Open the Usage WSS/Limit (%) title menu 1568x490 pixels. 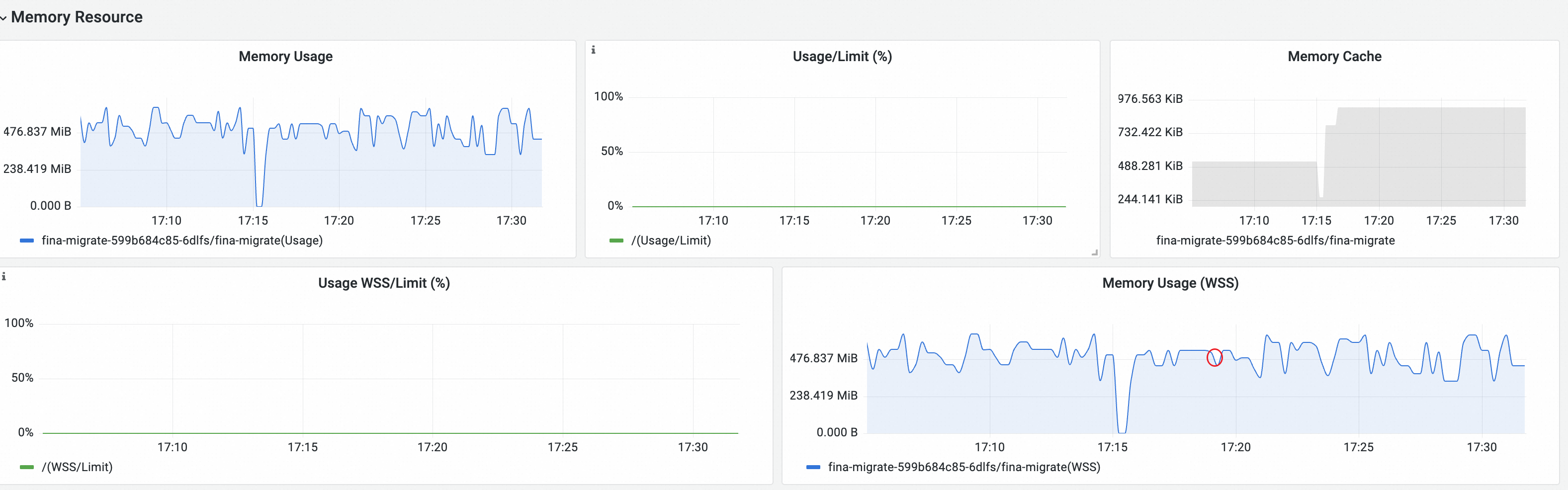pyautogui.click(x=384, y=283)
